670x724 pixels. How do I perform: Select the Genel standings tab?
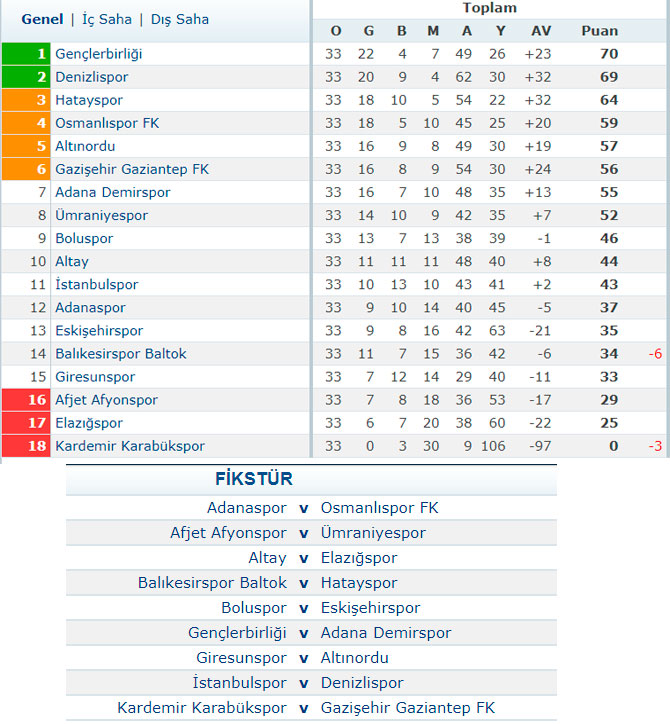pos(42,19)
